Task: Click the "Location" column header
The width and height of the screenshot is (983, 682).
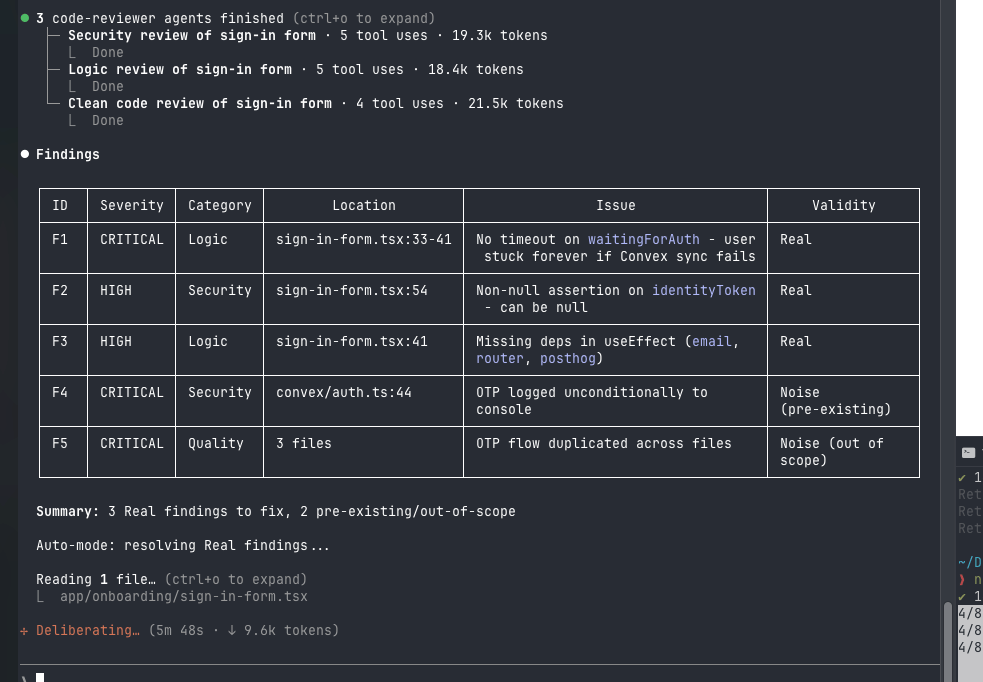Action: 364,206
